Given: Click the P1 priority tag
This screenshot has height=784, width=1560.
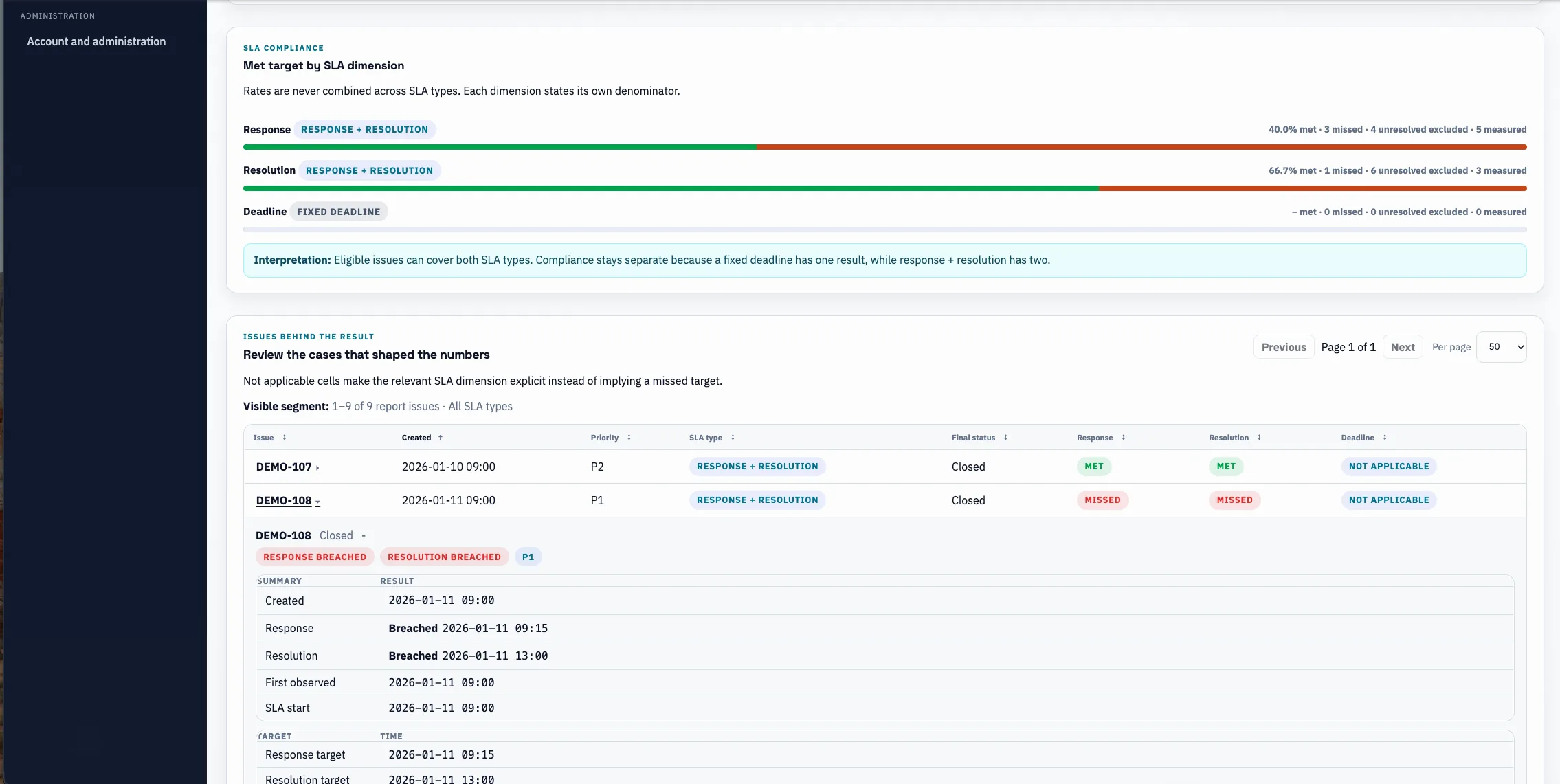Looking at the screenshot, I should coord(528,557).
